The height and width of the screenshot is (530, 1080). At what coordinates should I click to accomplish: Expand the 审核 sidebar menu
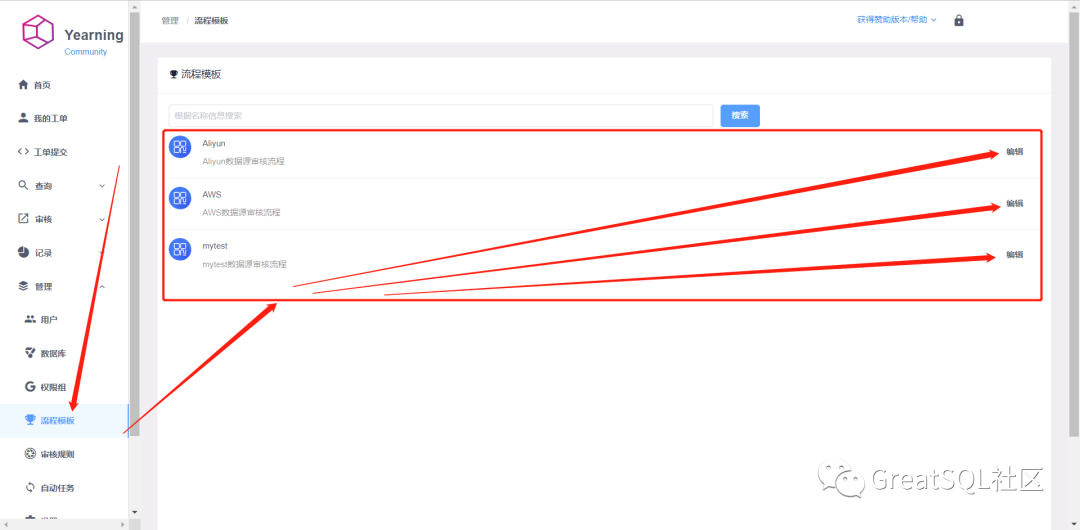click(60, 219)
